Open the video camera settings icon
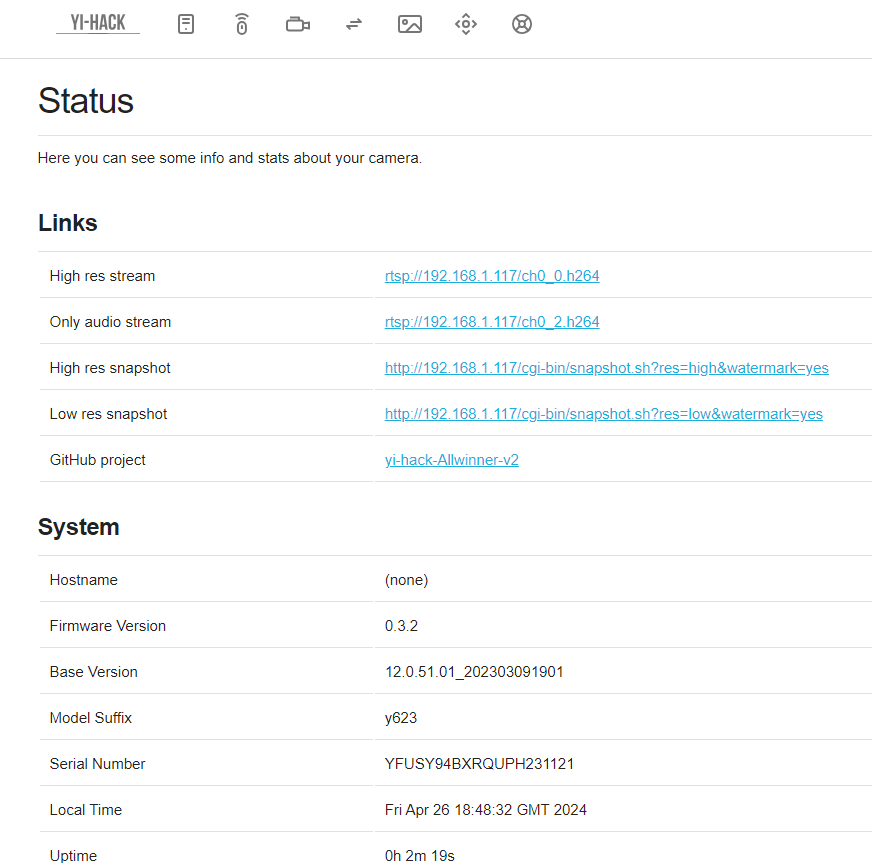Image resolution: width=872 pixels, height=863 pixels. tap(297, 24)
